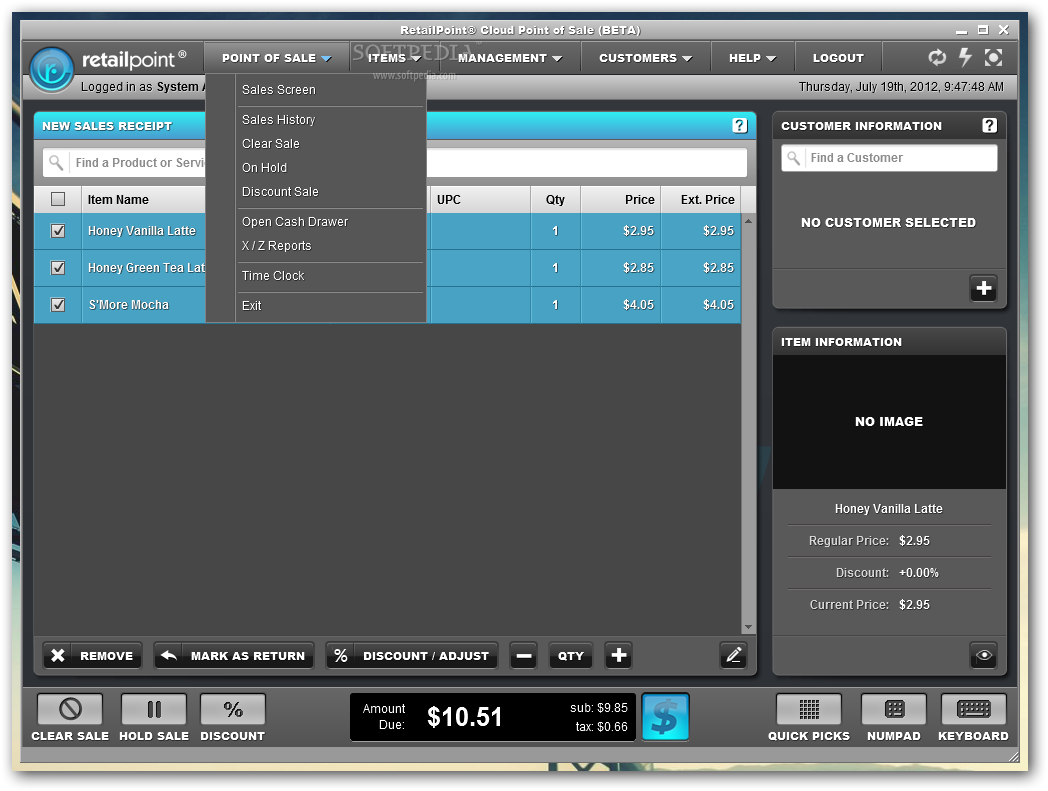Click Logout in the top bar
This screenshot has height=791, width=1048.
click(x=838, y=58)
